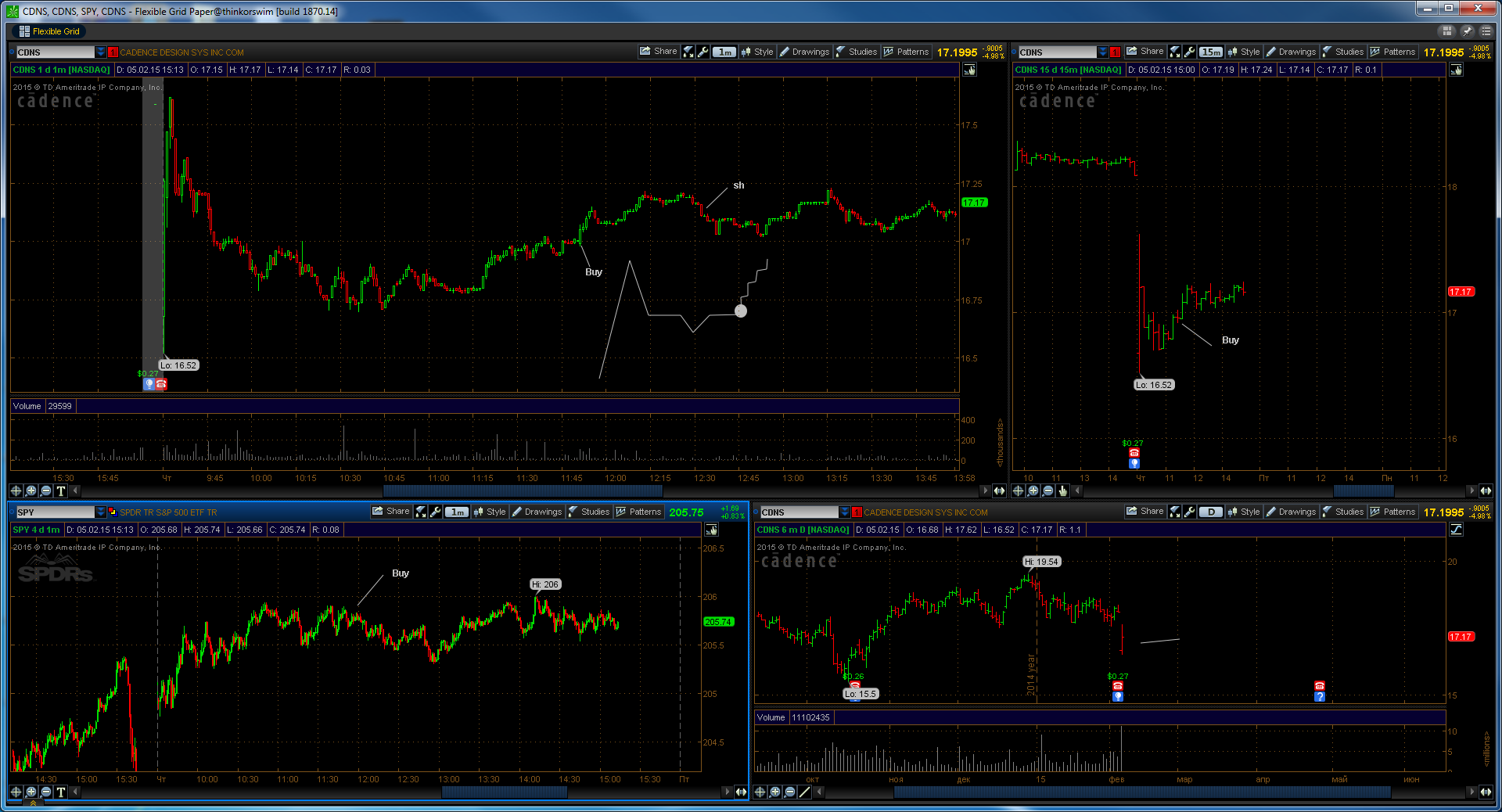
Task: Click wrench settings icon in CDNS 15m chart
Action: 1190,52
